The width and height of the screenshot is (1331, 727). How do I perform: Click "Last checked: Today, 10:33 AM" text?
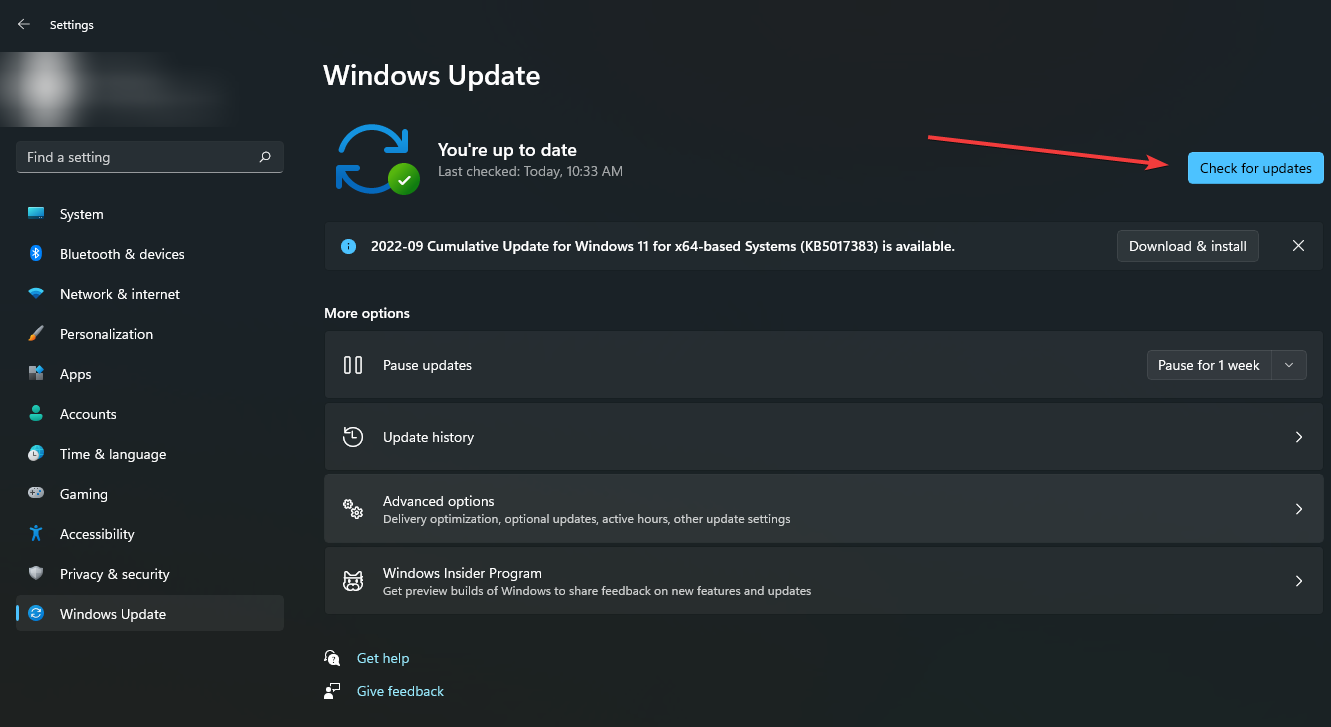(x=530, y=172)
